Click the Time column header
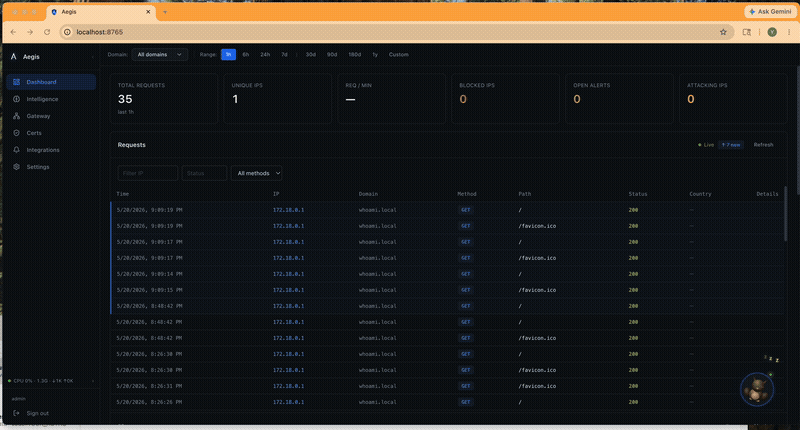The height and width of the screenshot is (430, 800). tap(122, 194)
